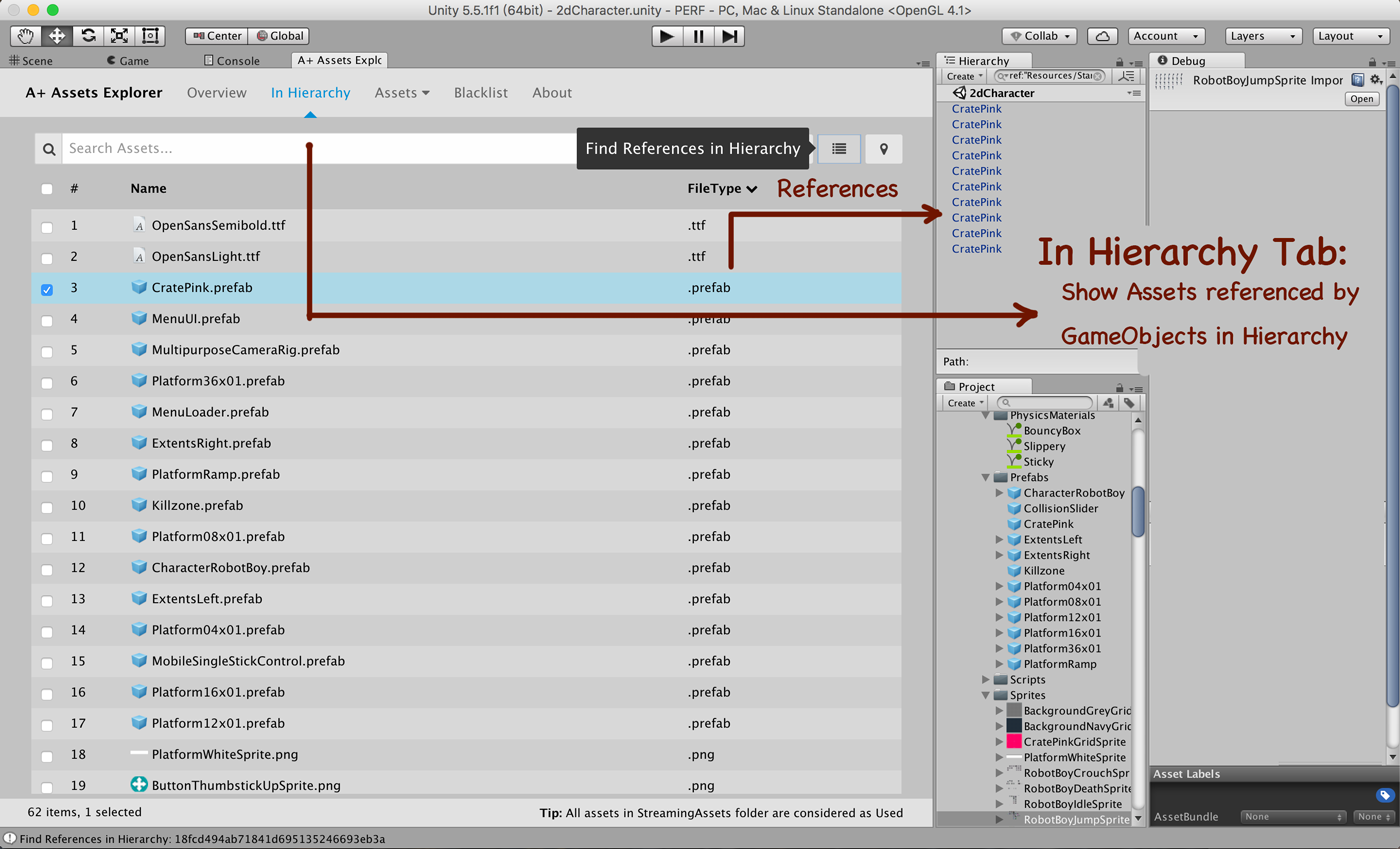Check the MenuUI.prefab checkbox
This screenshot has width=1400, height=849.
pyautogui.click(x=47, y=321)
